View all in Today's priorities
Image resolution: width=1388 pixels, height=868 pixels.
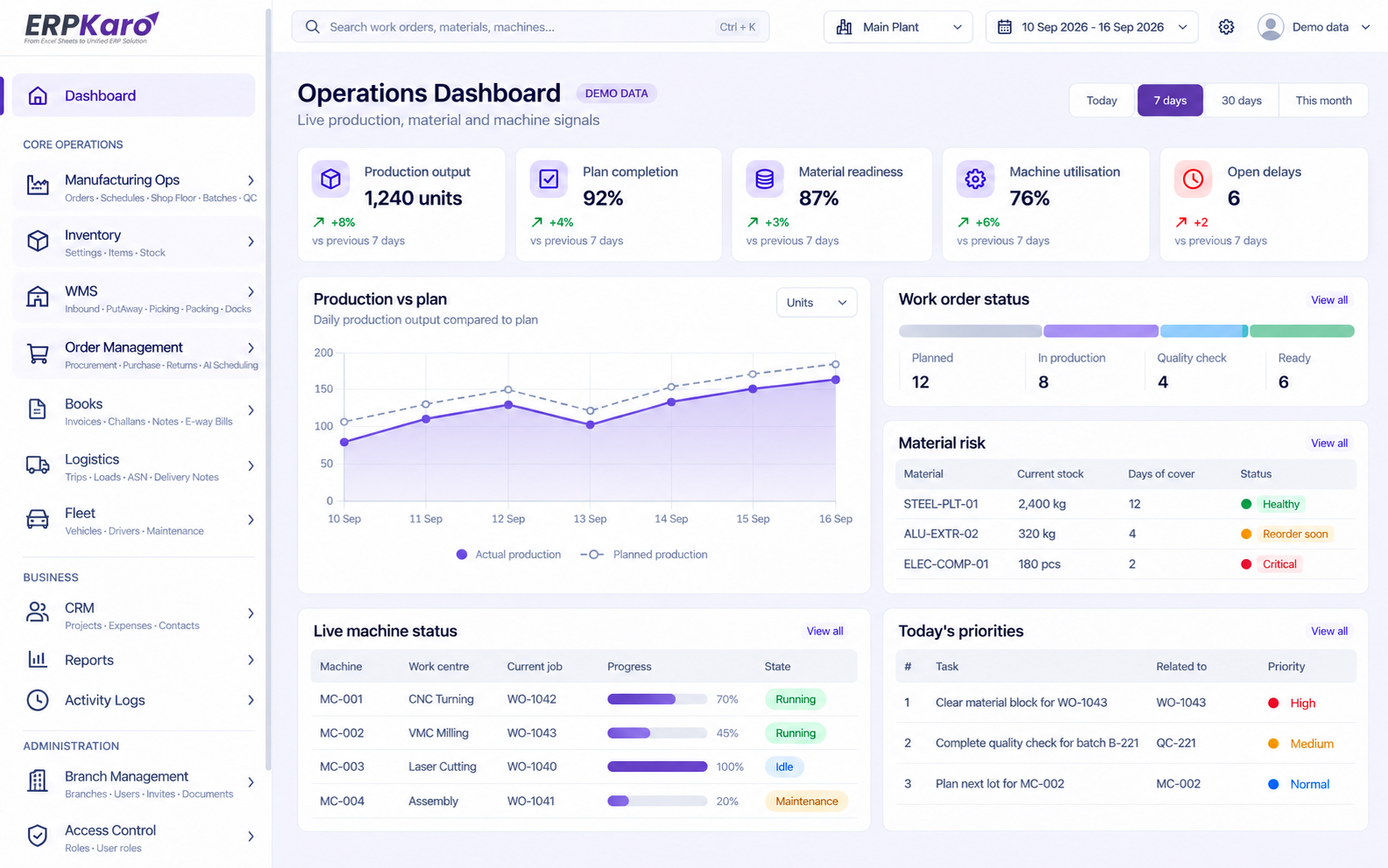point(1328,632)
